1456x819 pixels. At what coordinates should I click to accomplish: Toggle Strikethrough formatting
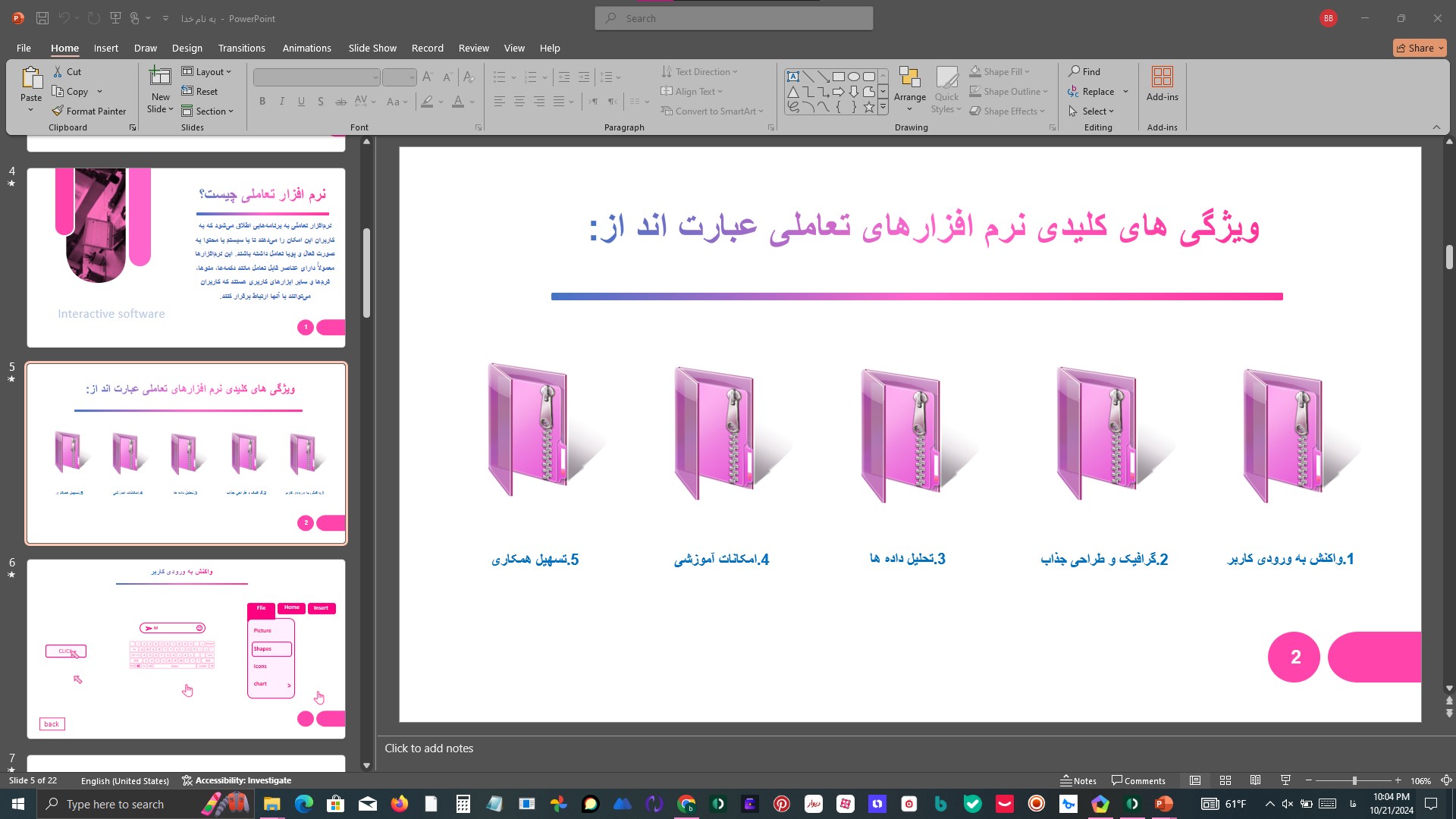tap(340, 102)
